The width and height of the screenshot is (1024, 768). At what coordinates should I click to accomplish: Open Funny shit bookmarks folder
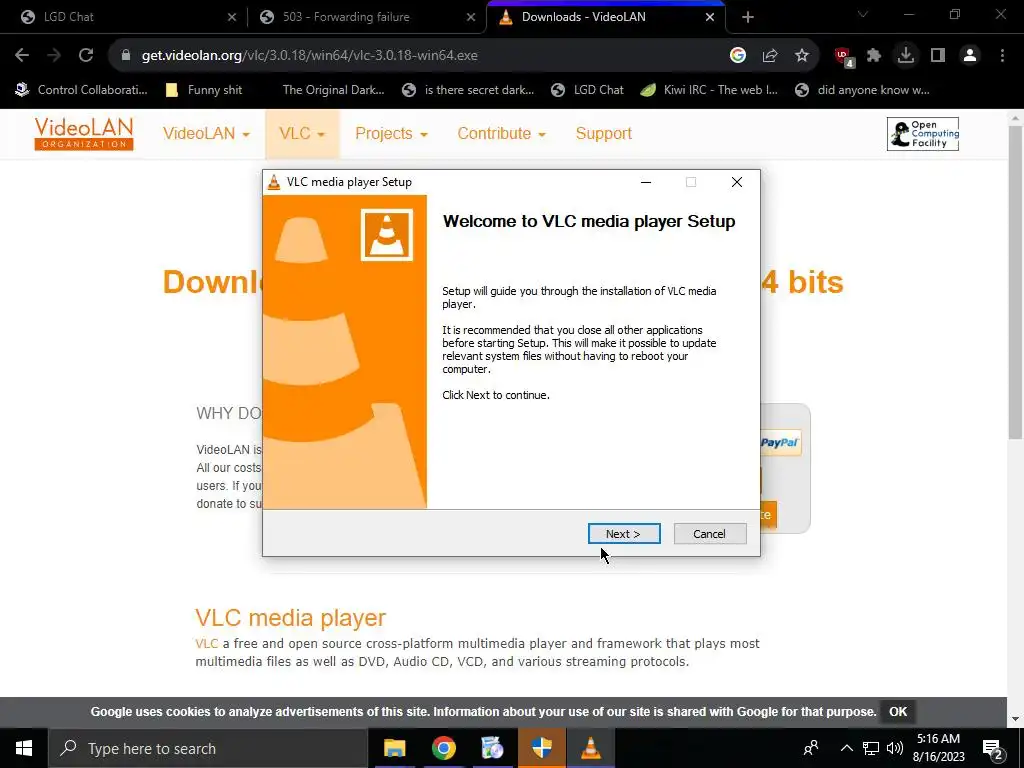[204, 90]
